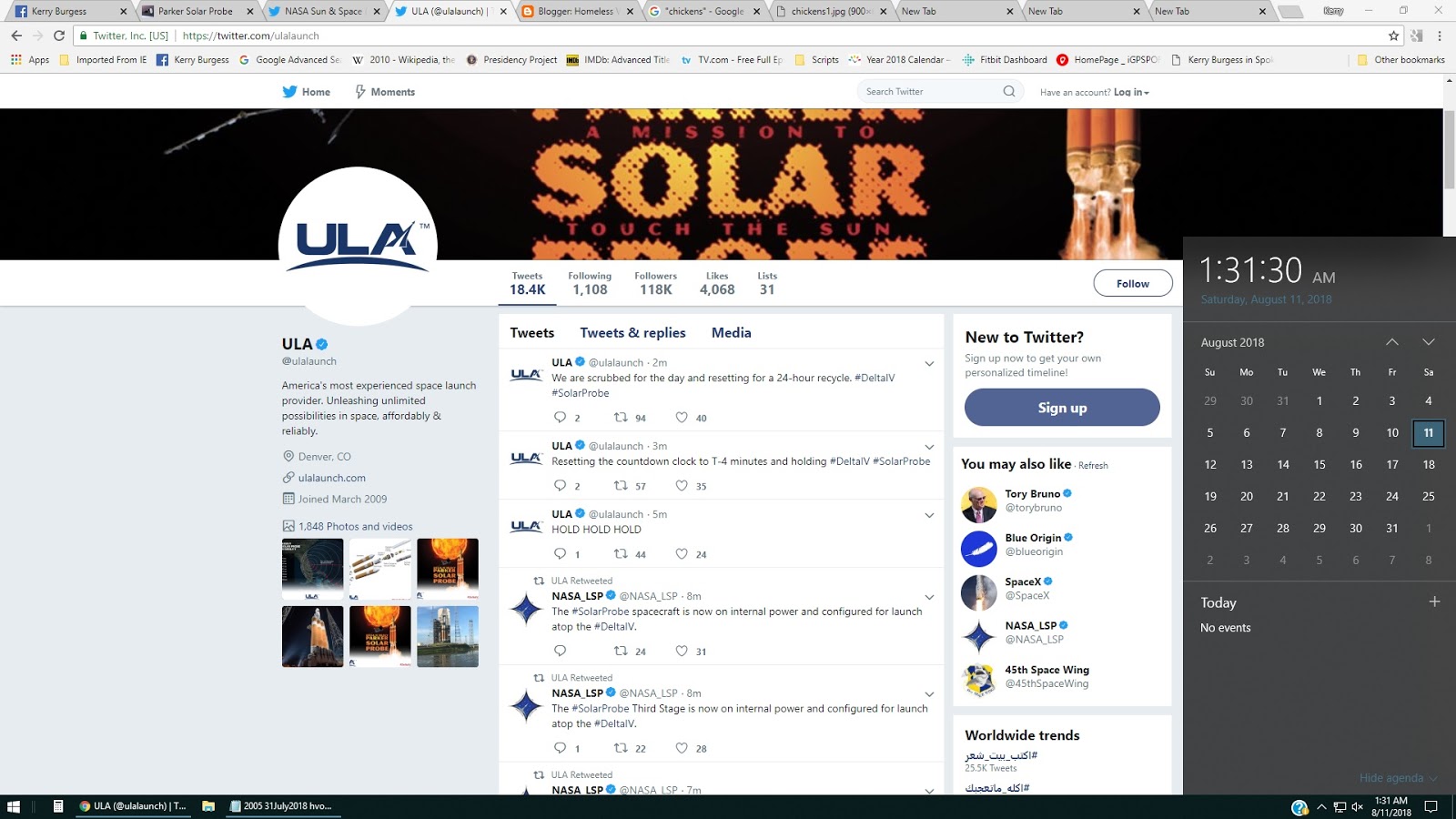Viewport: 1456px width, 819px height.
Task: Open the orange Solar Probe rocket thumbnail
Action: point(380,637)
